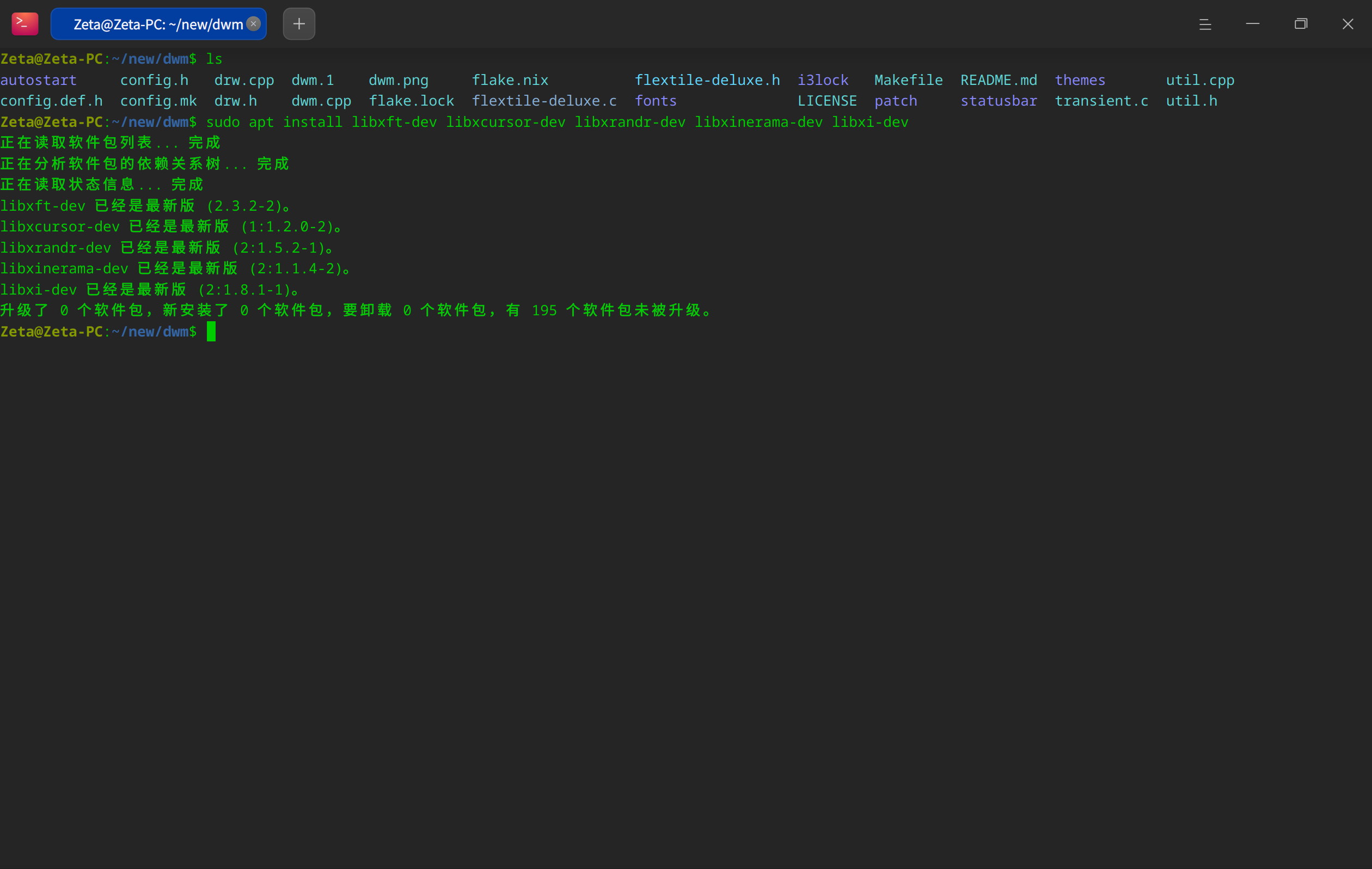Click the red terminal app icon
Viewport: 1372px width, 869px height.
click(25, 24)
